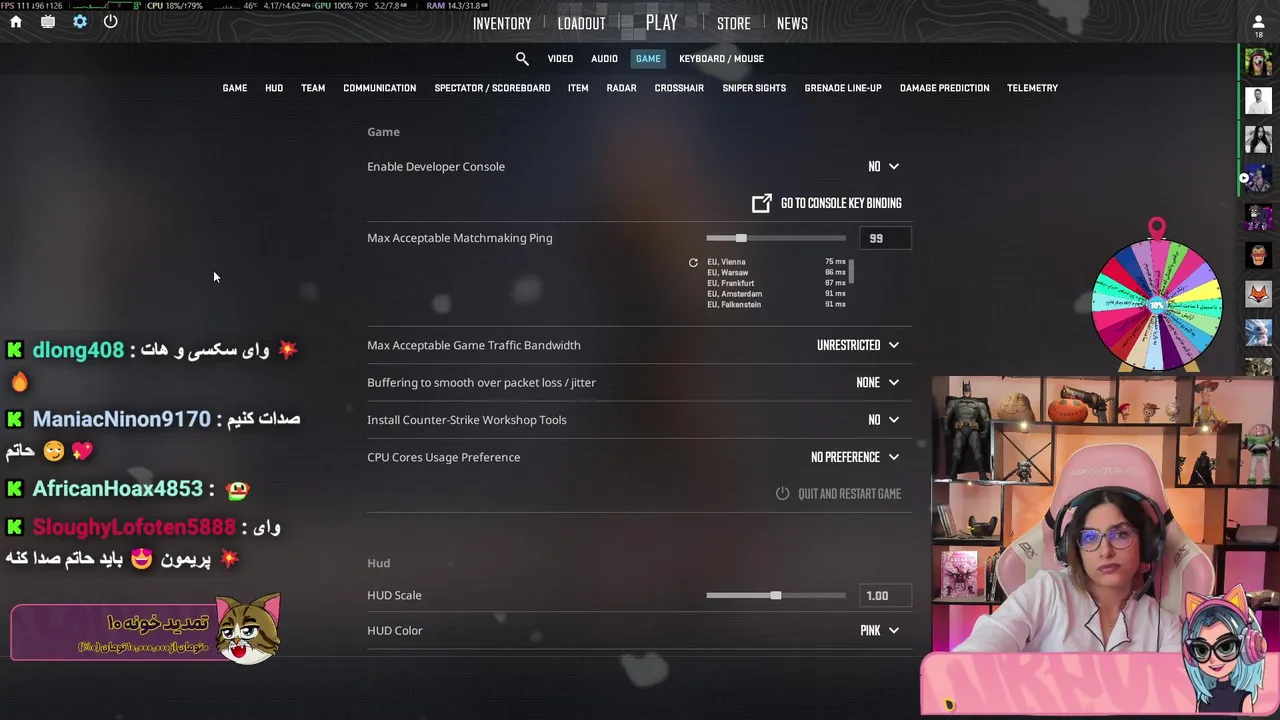This screenshot has width=1280, height=720.
Task: Click the settings search magnifier icon
Action: (522, 59)
